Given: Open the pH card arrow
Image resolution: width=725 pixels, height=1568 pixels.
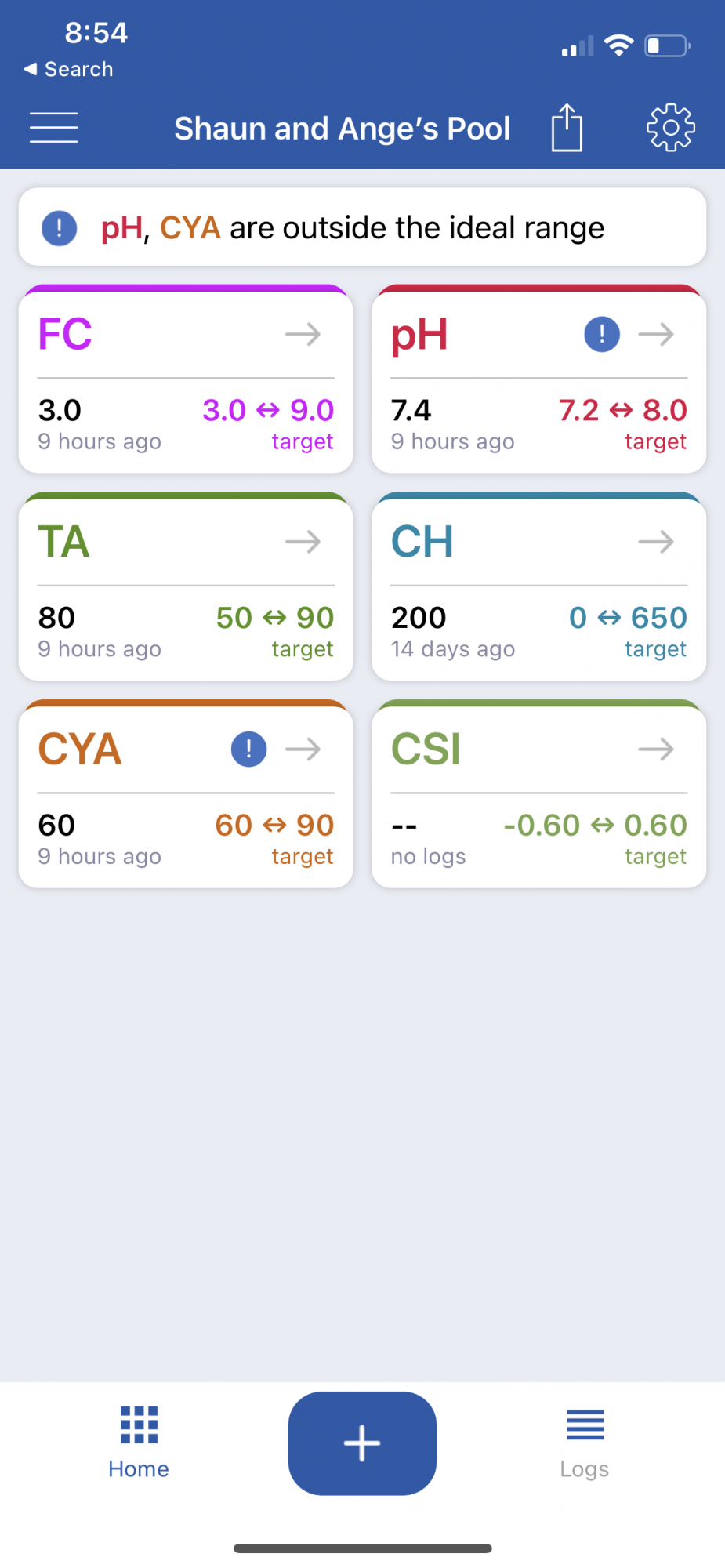Looking at the screenshot, I should 656,335.
